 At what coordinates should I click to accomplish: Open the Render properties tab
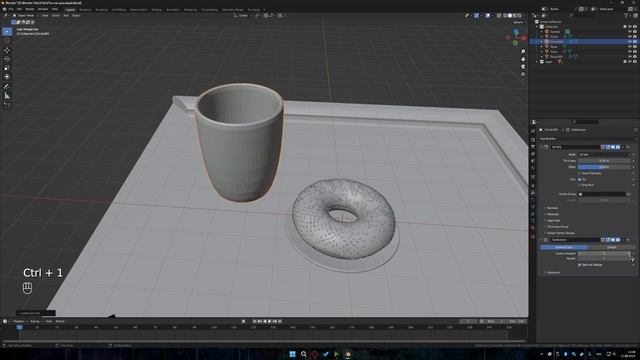[533, 139]
